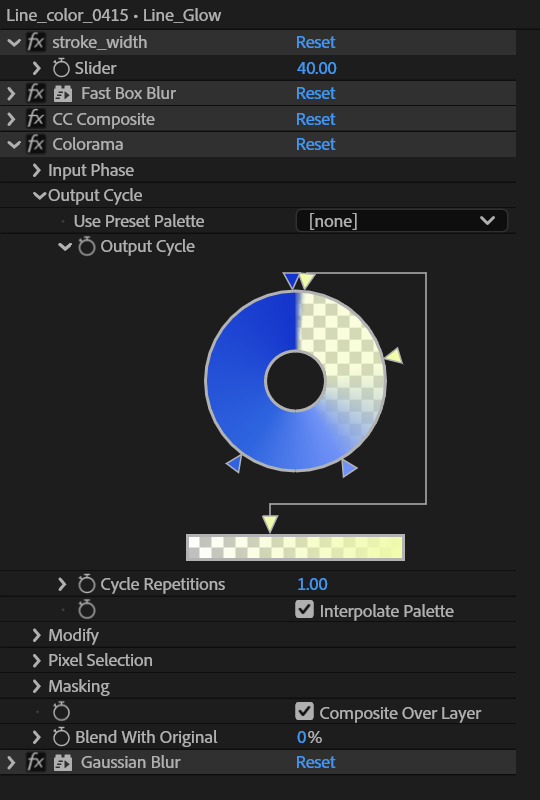Uncheck Composite Over Layer
The width and height of the screenshot is (540, 800).
[x=305, y=712]
